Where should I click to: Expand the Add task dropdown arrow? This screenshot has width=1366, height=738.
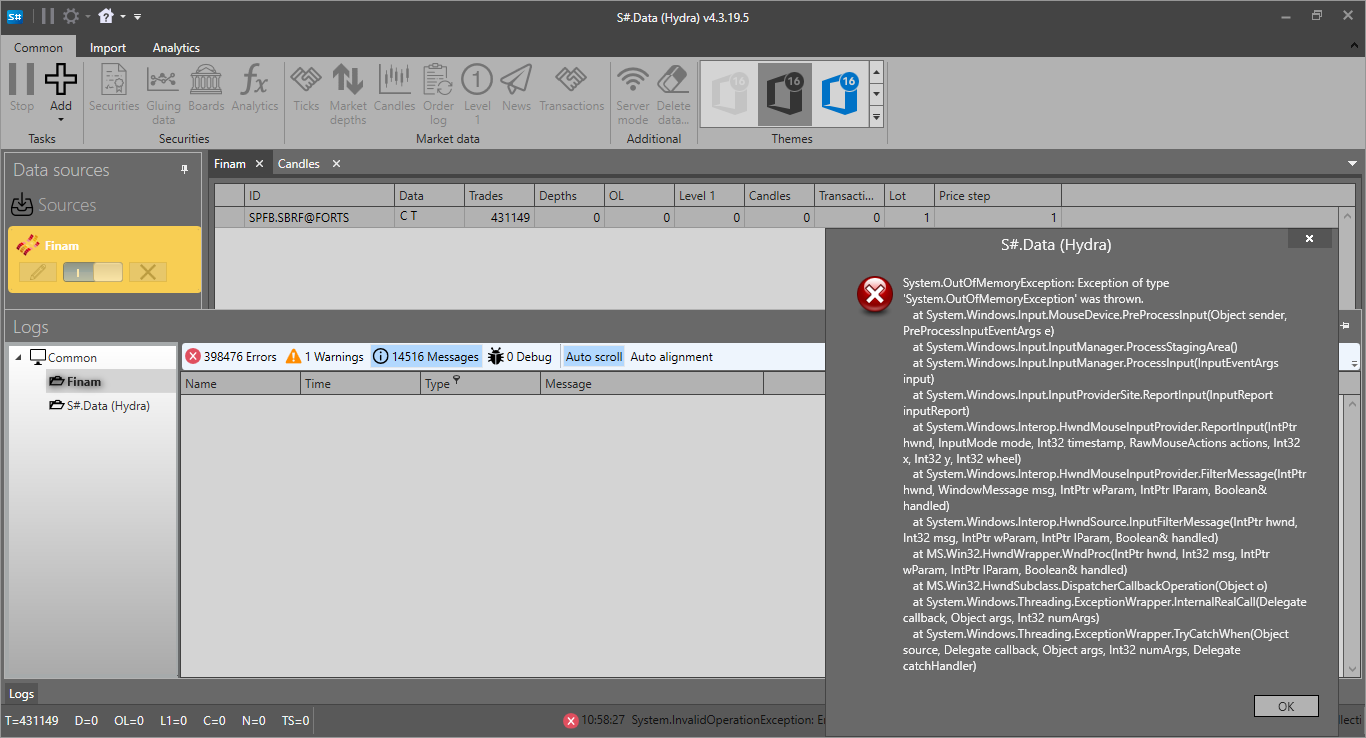click(61, 119)
